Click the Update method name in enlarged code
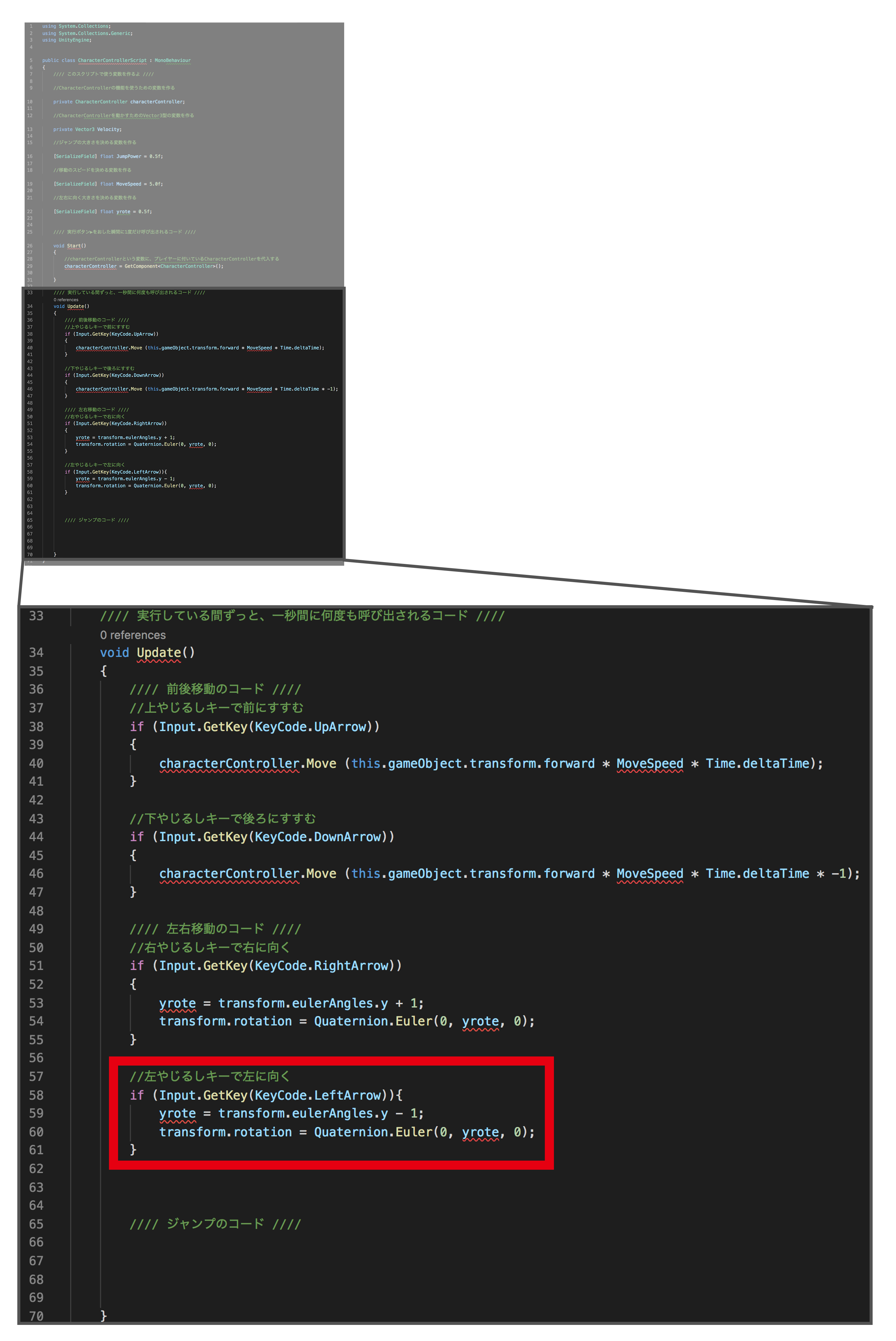The image size is (896, 1341). [158, 653]
